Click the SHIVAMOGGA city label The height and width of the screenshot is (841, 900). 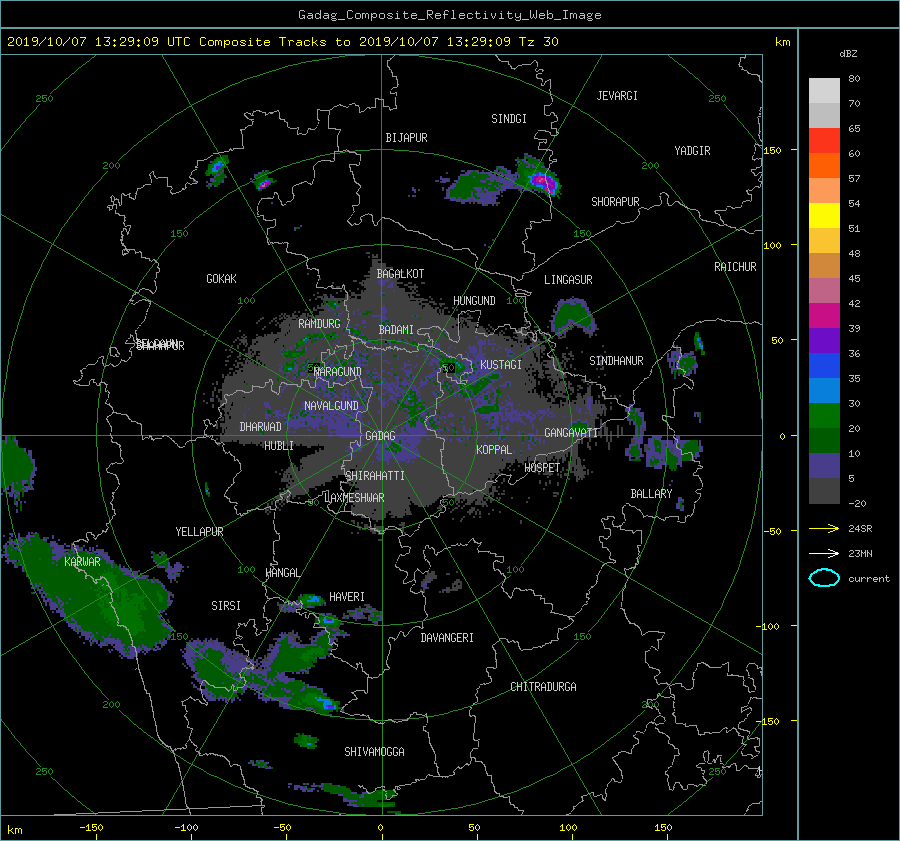pos(374,752)
